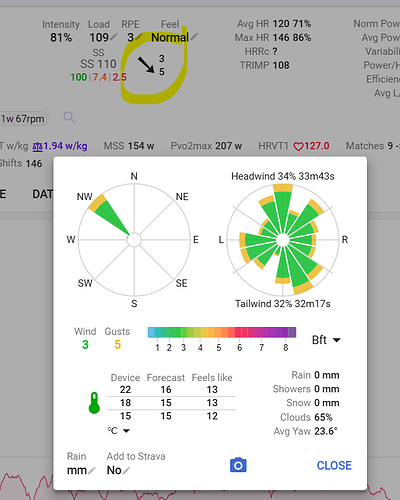Click the Beaufort wind color scale
This screenshot has width=400, height=500.
pyautogui.click(x=222, y=333)
